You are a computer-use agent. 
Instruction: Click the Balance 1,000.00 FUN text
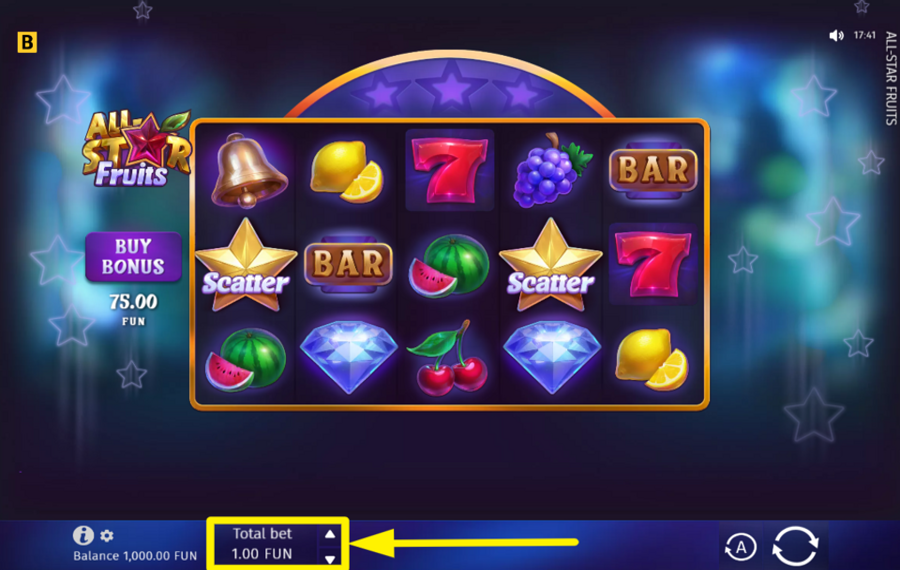coord(135,556)
